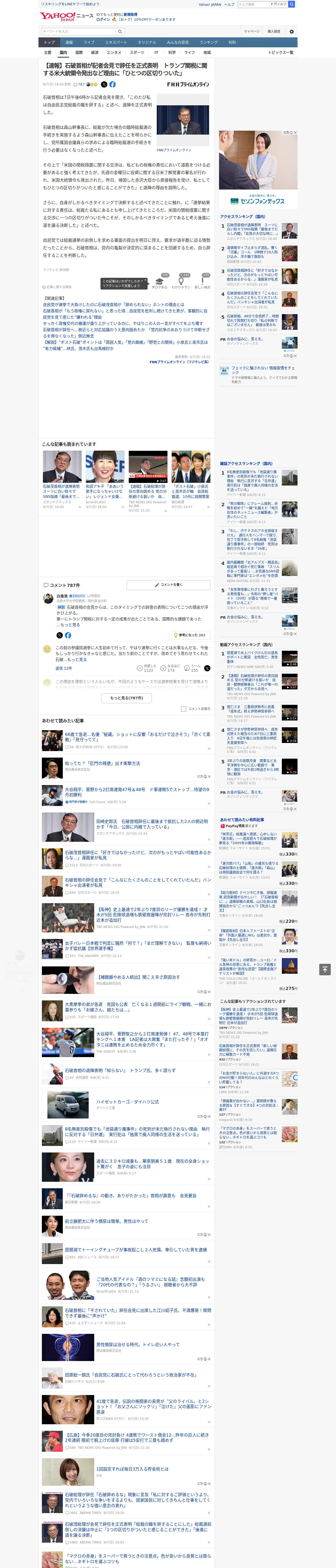The width and height of the screenshot is (336, 1568).
Task: Open the settings gear icon in header
Action: (x=291, y=31)
